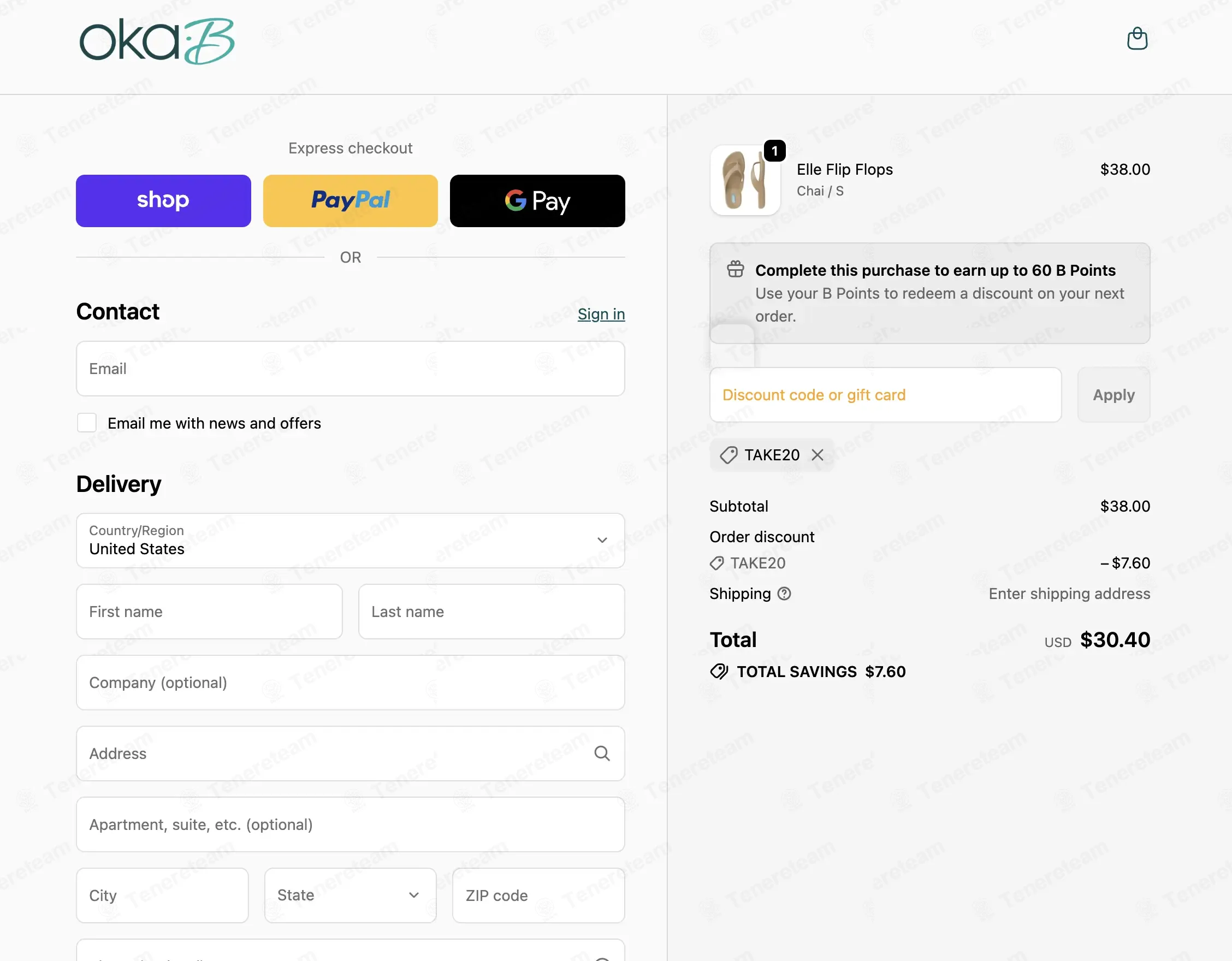1232x961 pixels.
Task: Select the First name field
Action: coord(209,612)
